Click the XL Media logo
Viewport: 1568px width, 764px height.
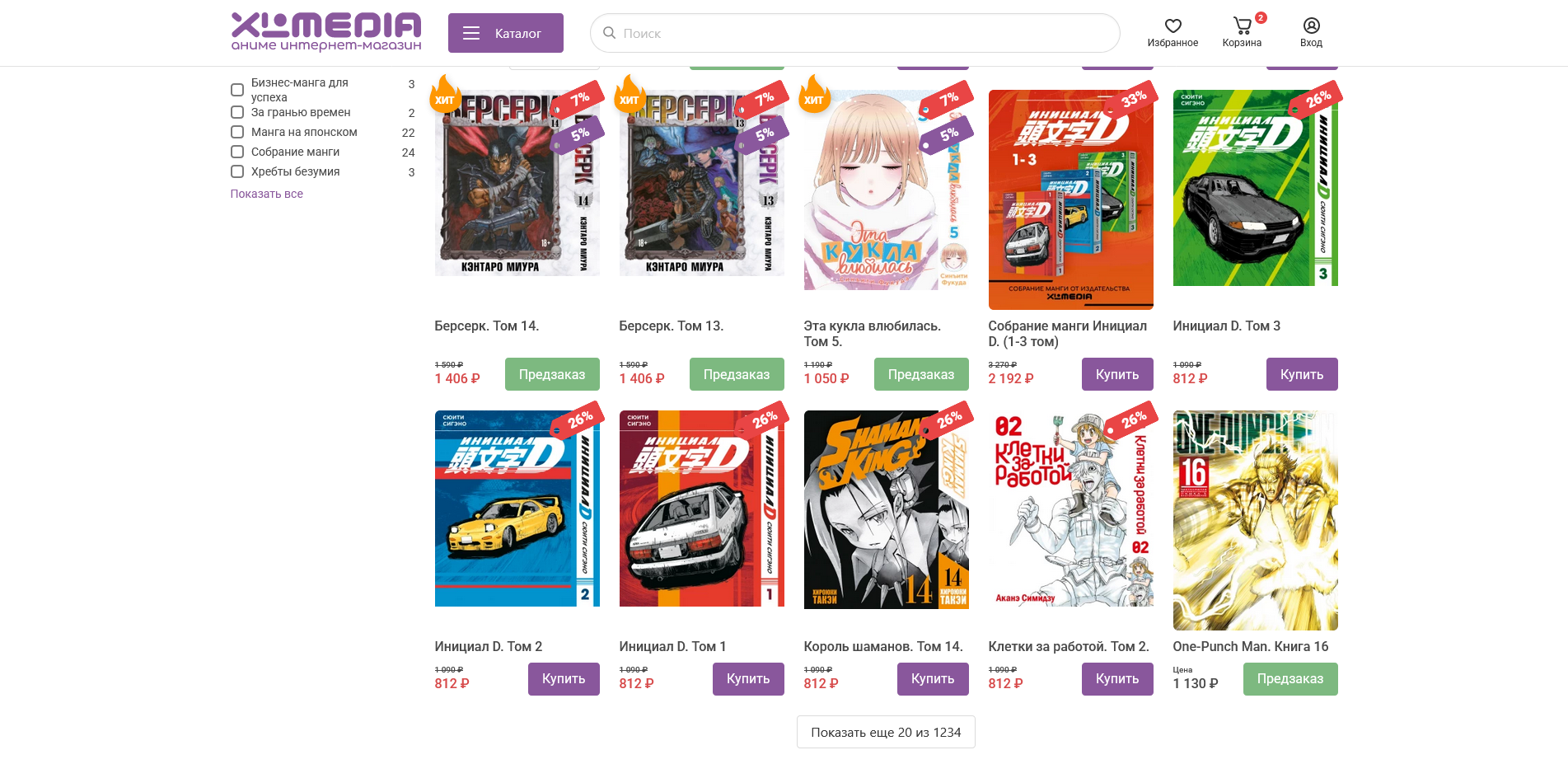click(326, 32)
